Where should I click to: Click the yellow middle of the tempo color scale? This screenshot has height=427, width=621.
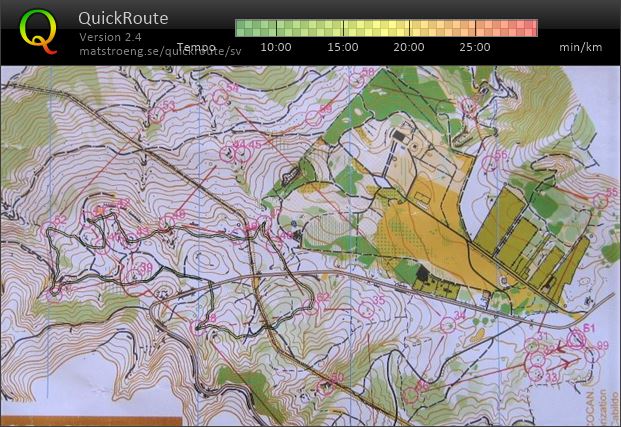tap(386, 28)
